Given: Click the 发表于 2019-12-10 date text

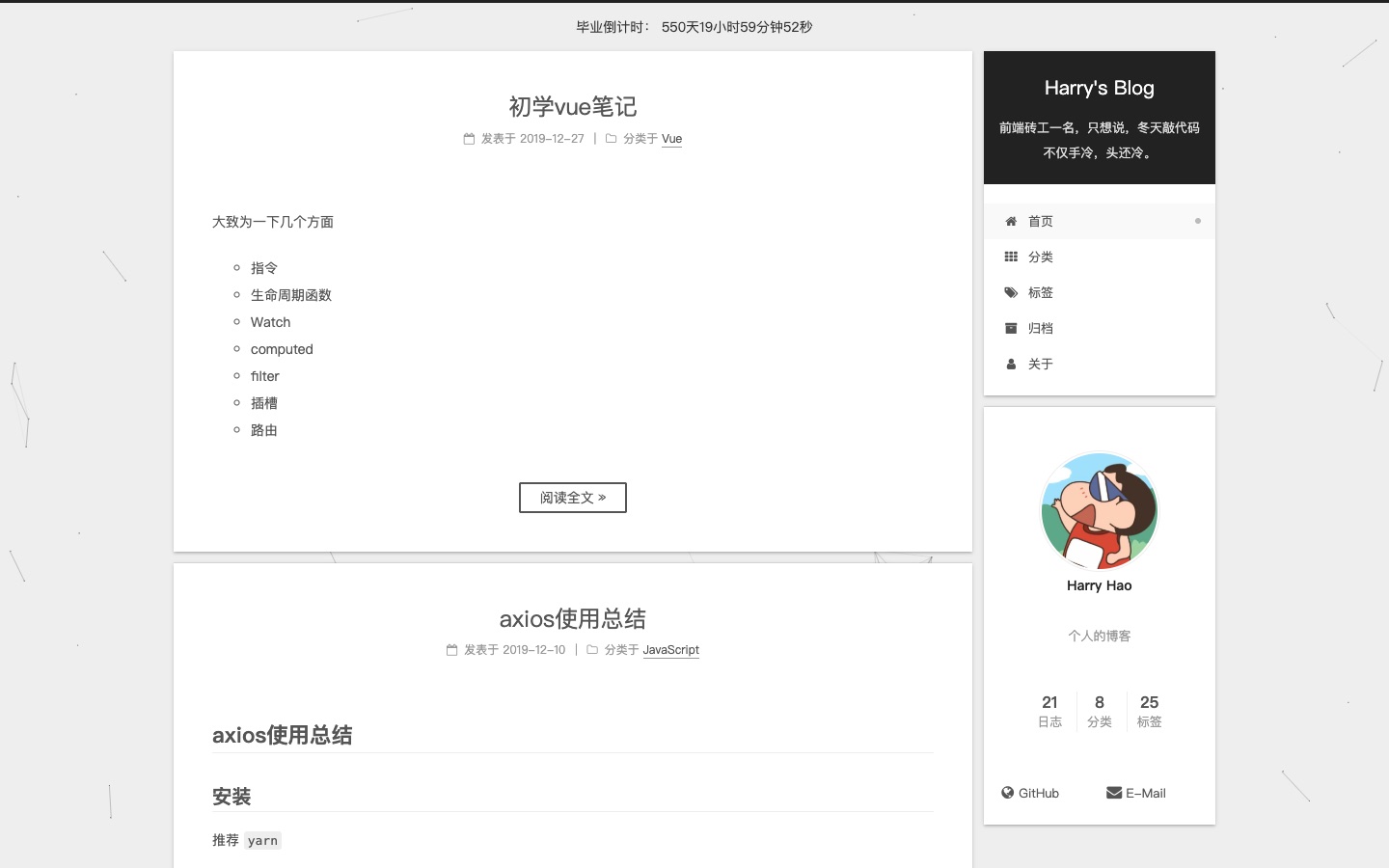Looking at the screenshot, I should coord(515,650).
